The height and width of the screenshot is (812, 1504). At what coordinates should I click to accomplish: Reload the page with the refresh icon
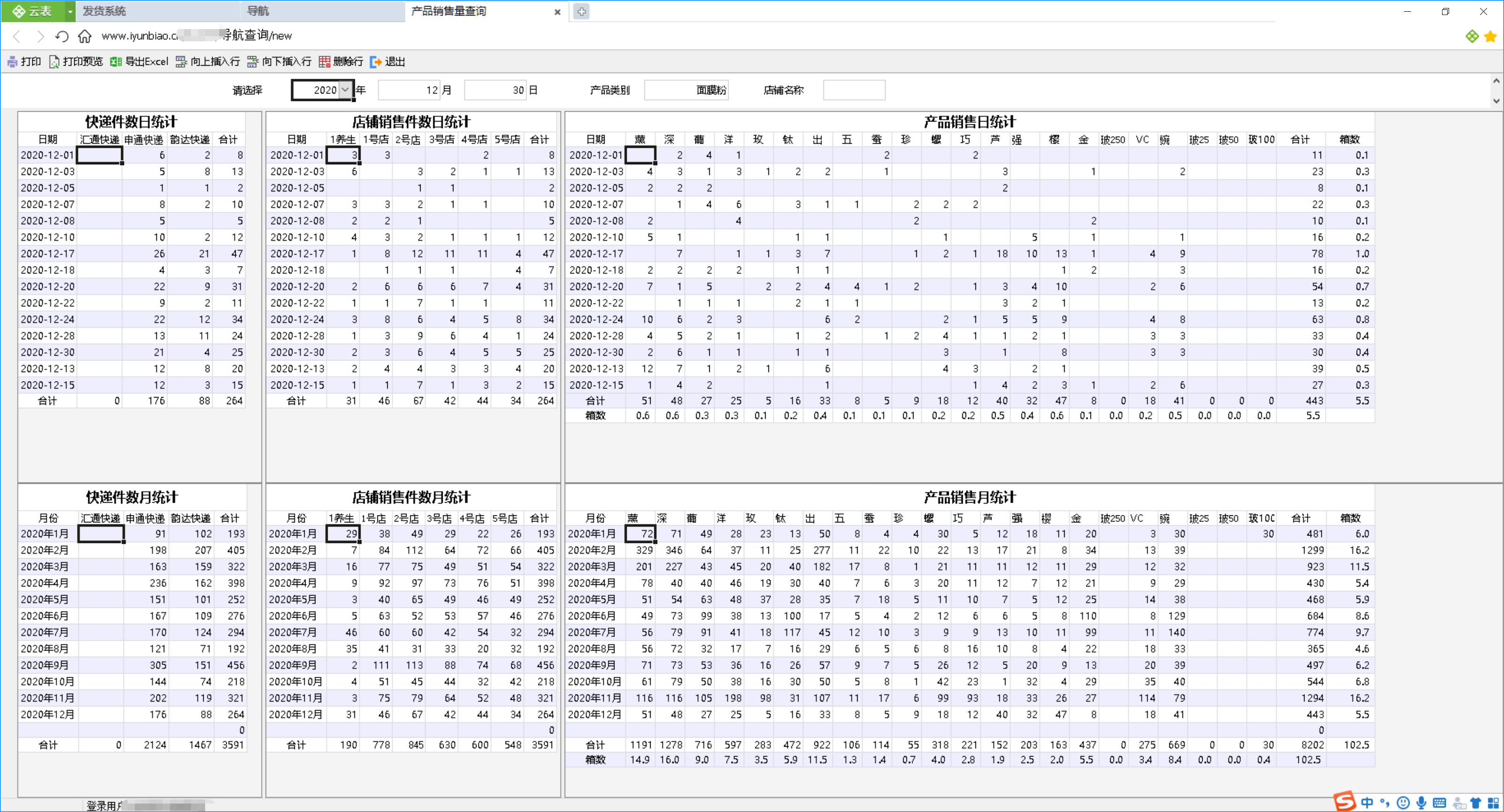(62, 36)
